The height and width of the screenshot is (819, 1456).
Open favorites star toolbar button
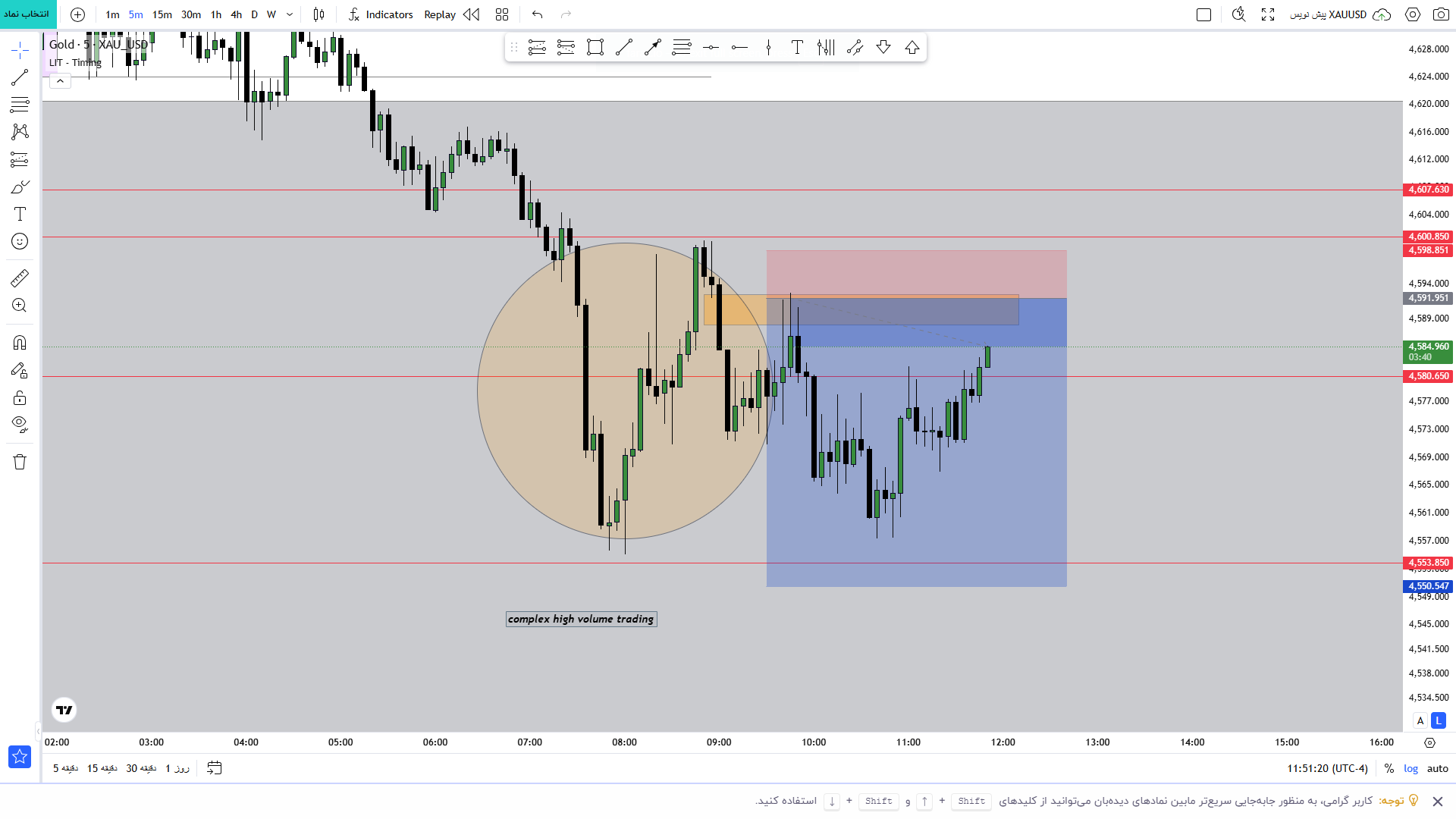click(x=20, y=756)
